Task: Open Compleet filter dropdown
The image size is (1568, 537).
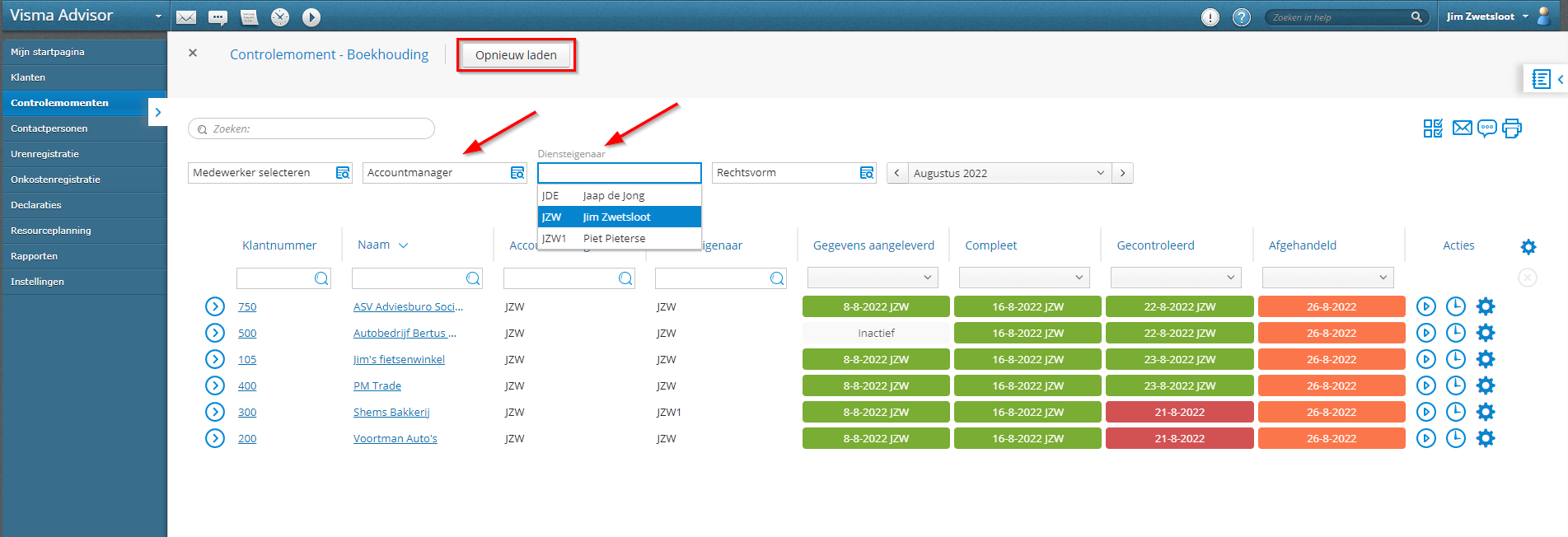Action: (1024, 278)
